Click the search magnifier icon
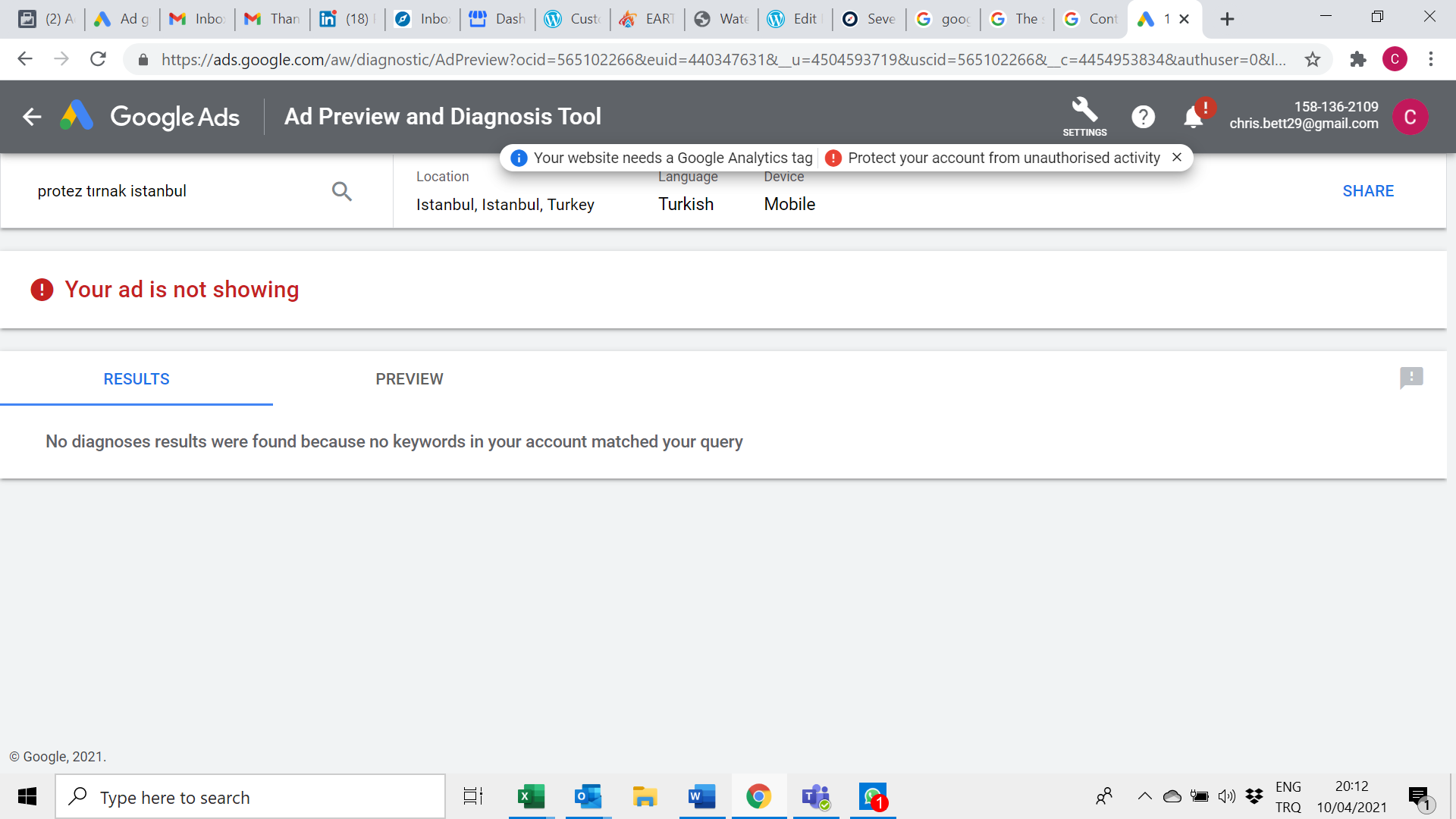Viewport: 1456px width, 819px height. point(342,191)
